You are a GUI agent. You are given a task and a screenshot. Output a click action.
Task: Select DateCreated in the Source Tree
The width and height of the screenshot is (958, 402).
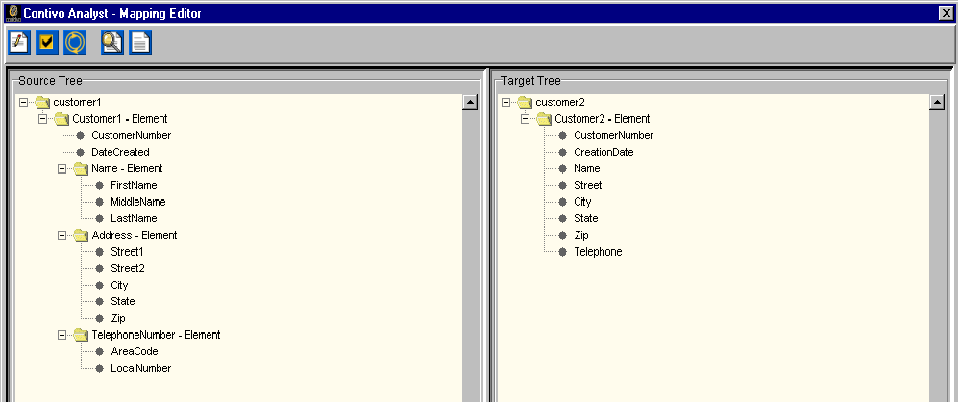[x=120, y=152]
